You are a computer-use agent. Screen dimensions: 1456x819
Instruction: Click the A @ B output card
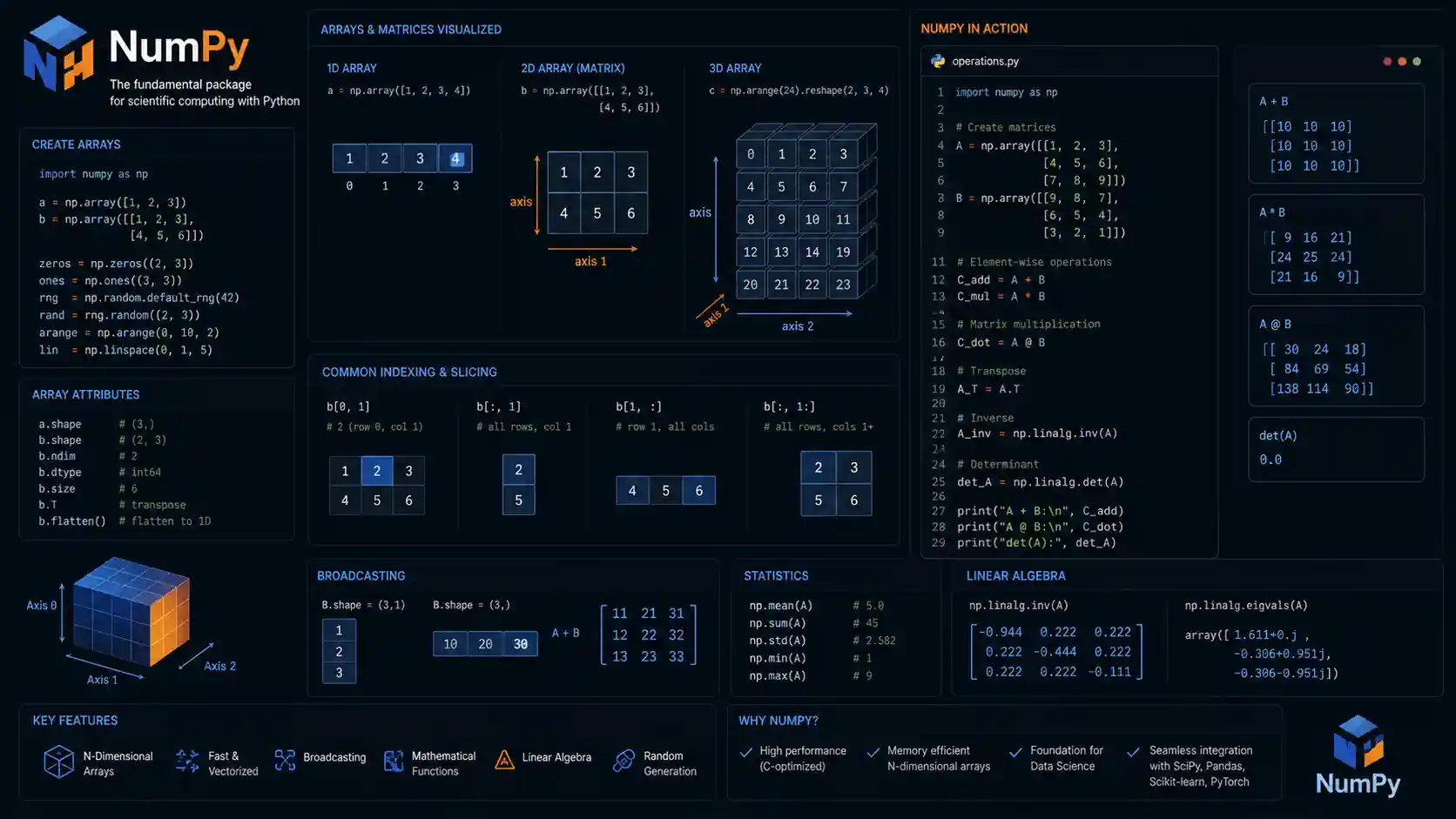tap(1336, 356)
